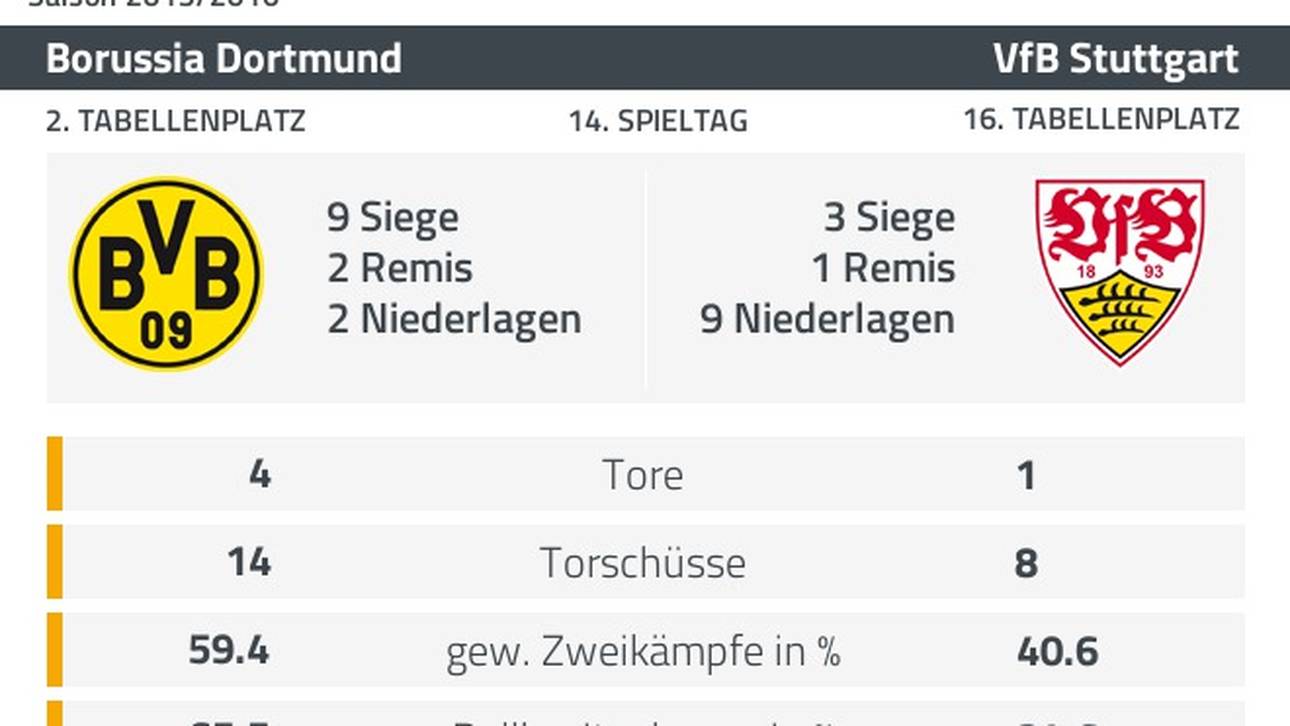Click the "2. TABELLENPLATZ" label for Dortmund
Viewport: 1290px width, 726px height.
pos(176,121)
